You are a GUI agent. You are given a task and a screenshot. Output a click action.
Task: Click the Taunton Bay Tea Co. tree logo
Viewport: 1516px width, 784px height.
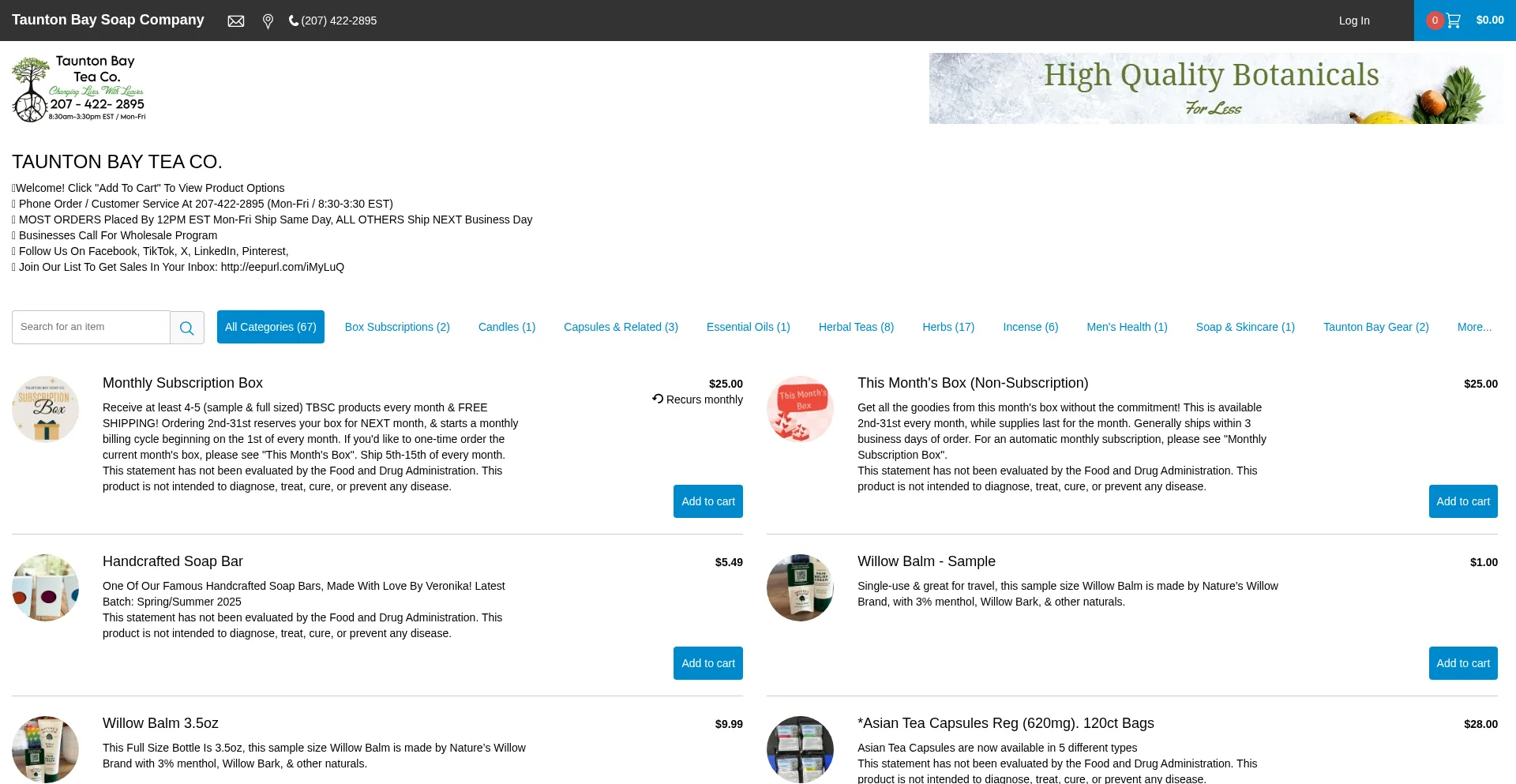pyautogui.click(x=79, y=88)
